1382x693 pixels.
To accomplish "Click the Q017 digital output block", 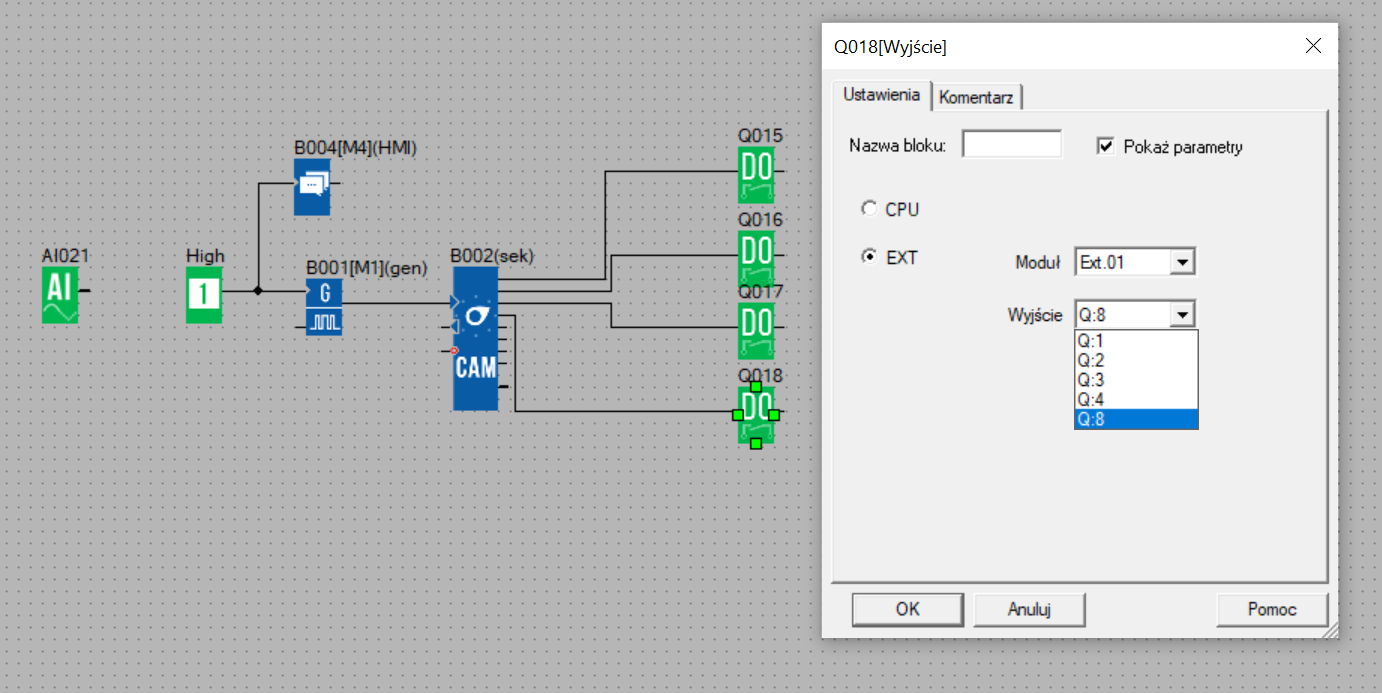I will pyautogui.click(x=756, y=331).
